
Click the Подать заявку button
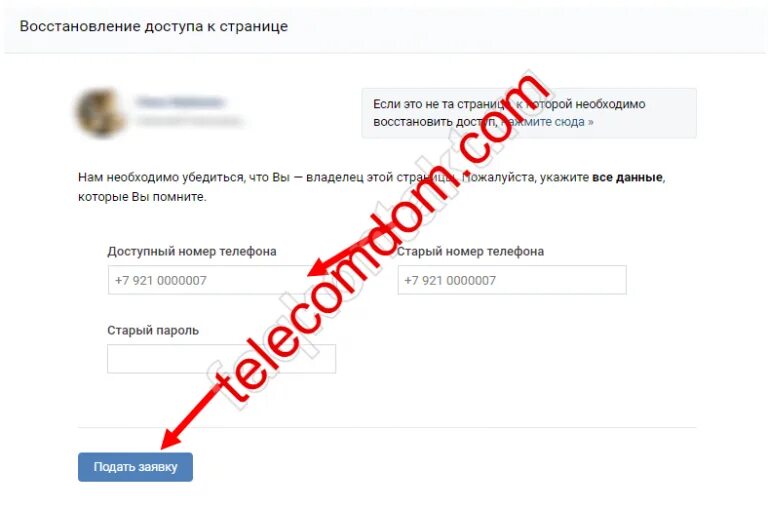(x=135, y=467)
